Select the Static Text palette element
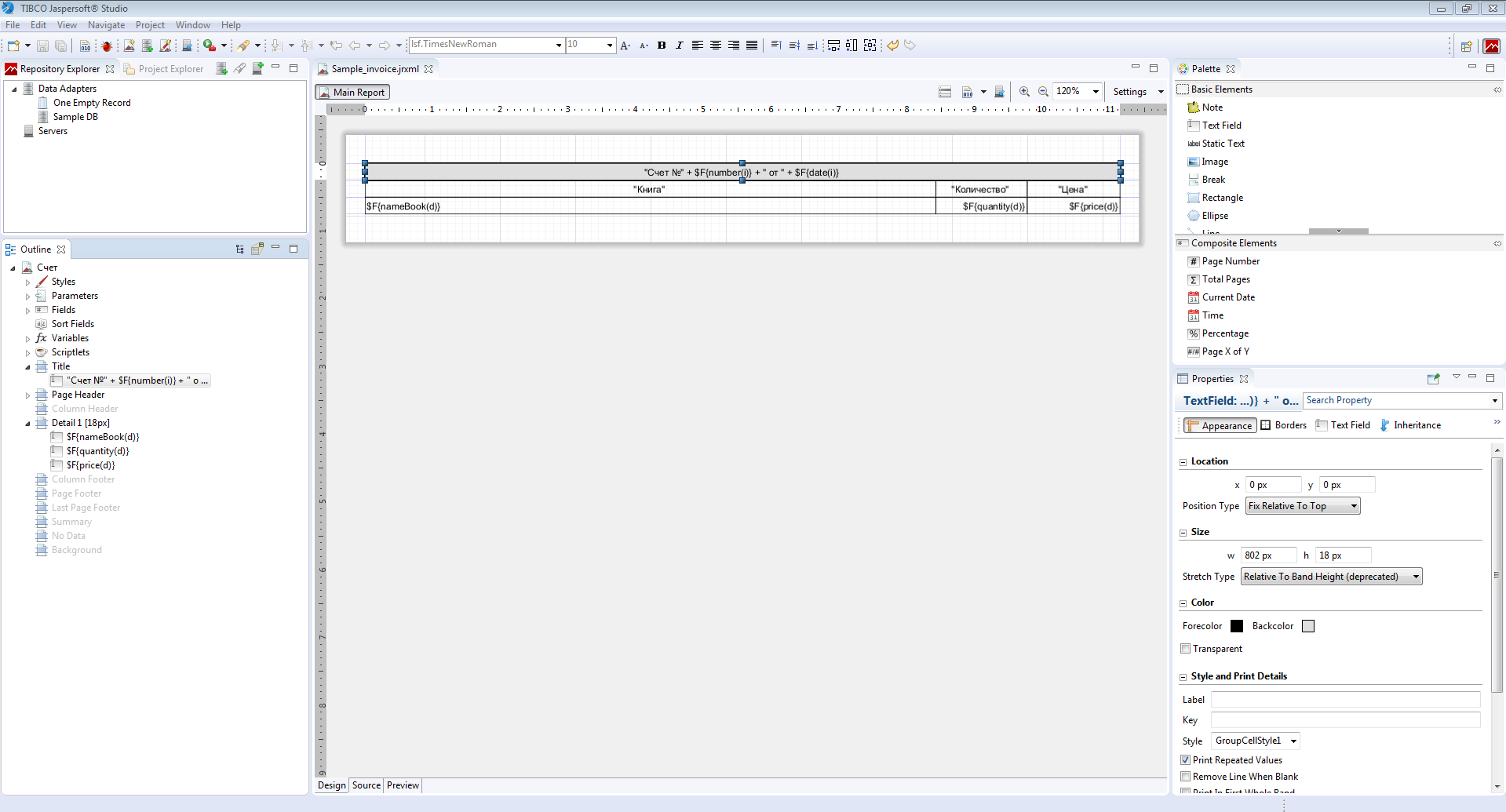1506x812 pixels. (x=1223, y=144)
